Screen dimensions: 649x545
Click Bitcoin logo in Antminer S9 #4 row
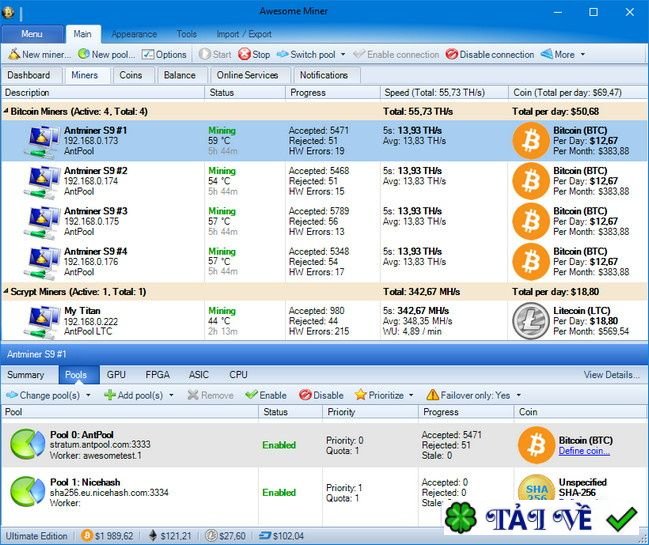[531, 262]
